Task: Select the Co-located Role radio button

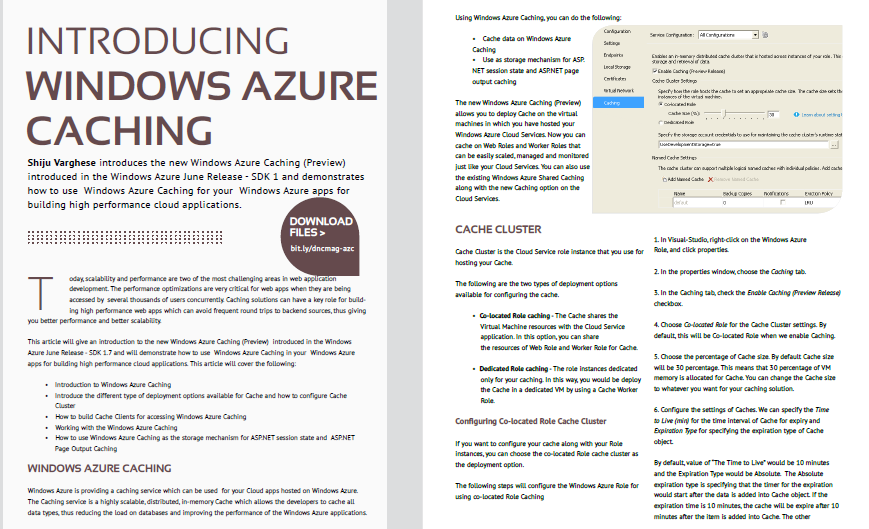Action: [x=658, y=103]
